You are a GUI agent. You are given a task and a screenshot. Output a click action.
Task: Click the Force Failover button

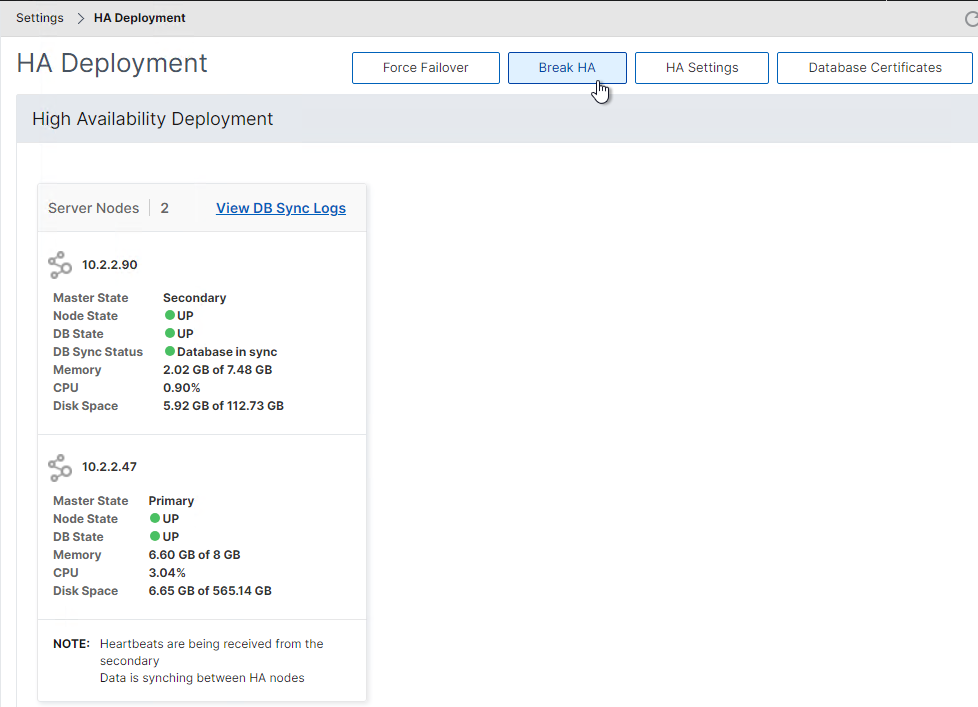[425, 68]
